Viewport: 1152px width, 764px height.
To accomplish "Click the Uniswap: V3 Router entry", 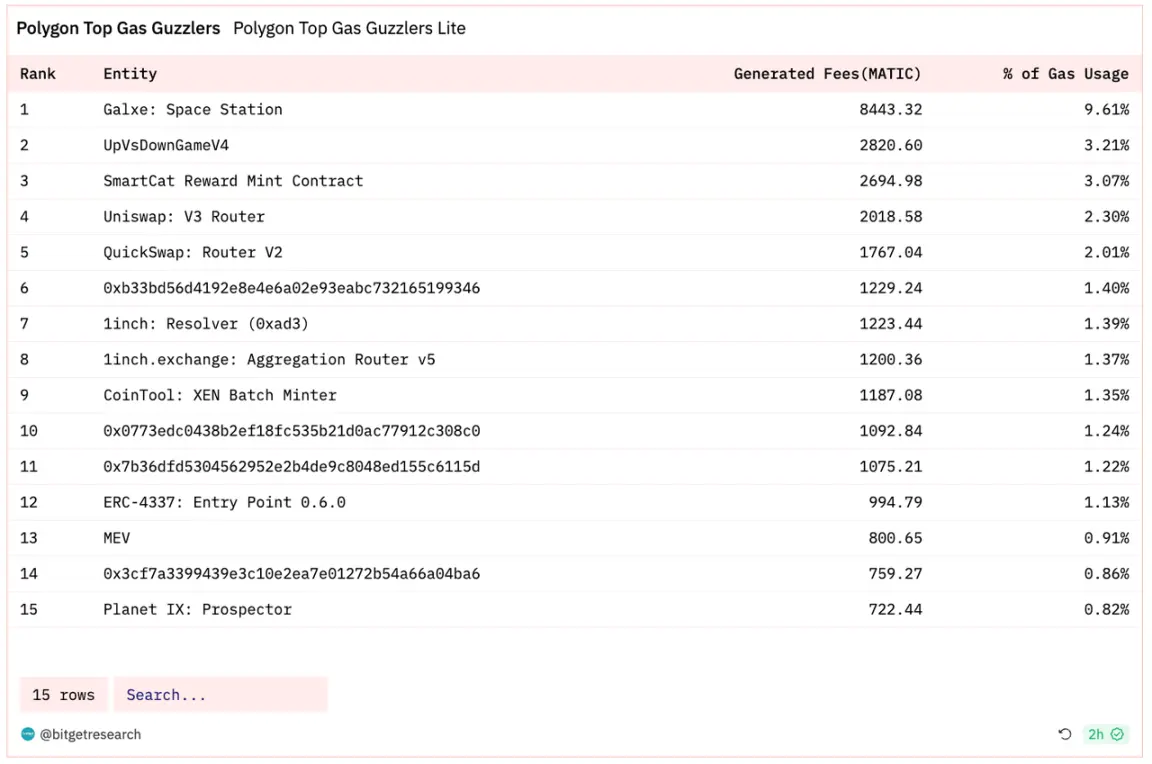I will 184,217.
